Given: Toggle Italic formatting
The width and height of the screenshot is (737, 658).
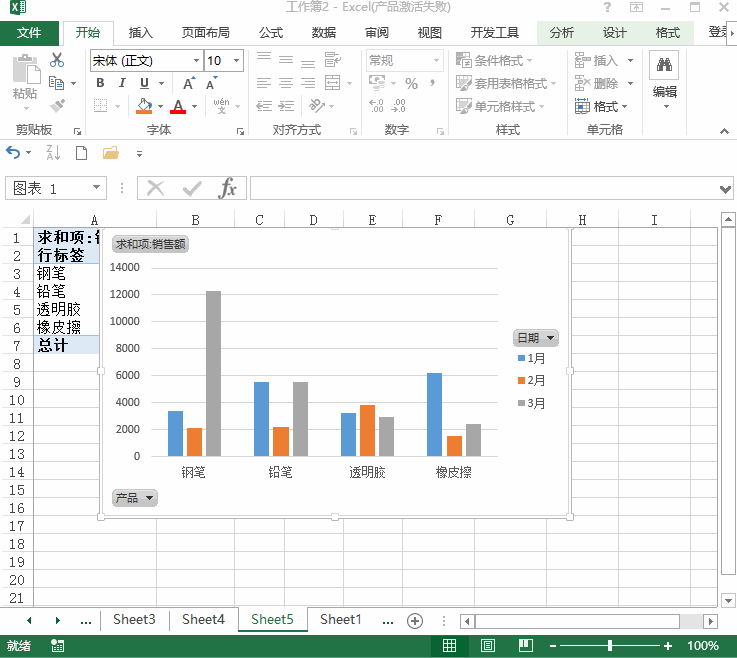Looking at the screenshot, I should (x=122, y=83).
